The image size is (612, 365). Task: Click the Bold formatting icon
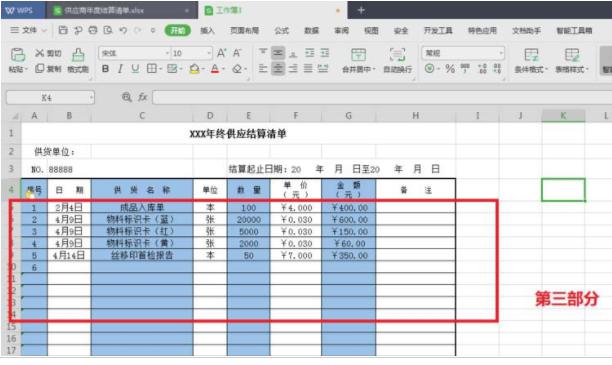coord(105,69)
